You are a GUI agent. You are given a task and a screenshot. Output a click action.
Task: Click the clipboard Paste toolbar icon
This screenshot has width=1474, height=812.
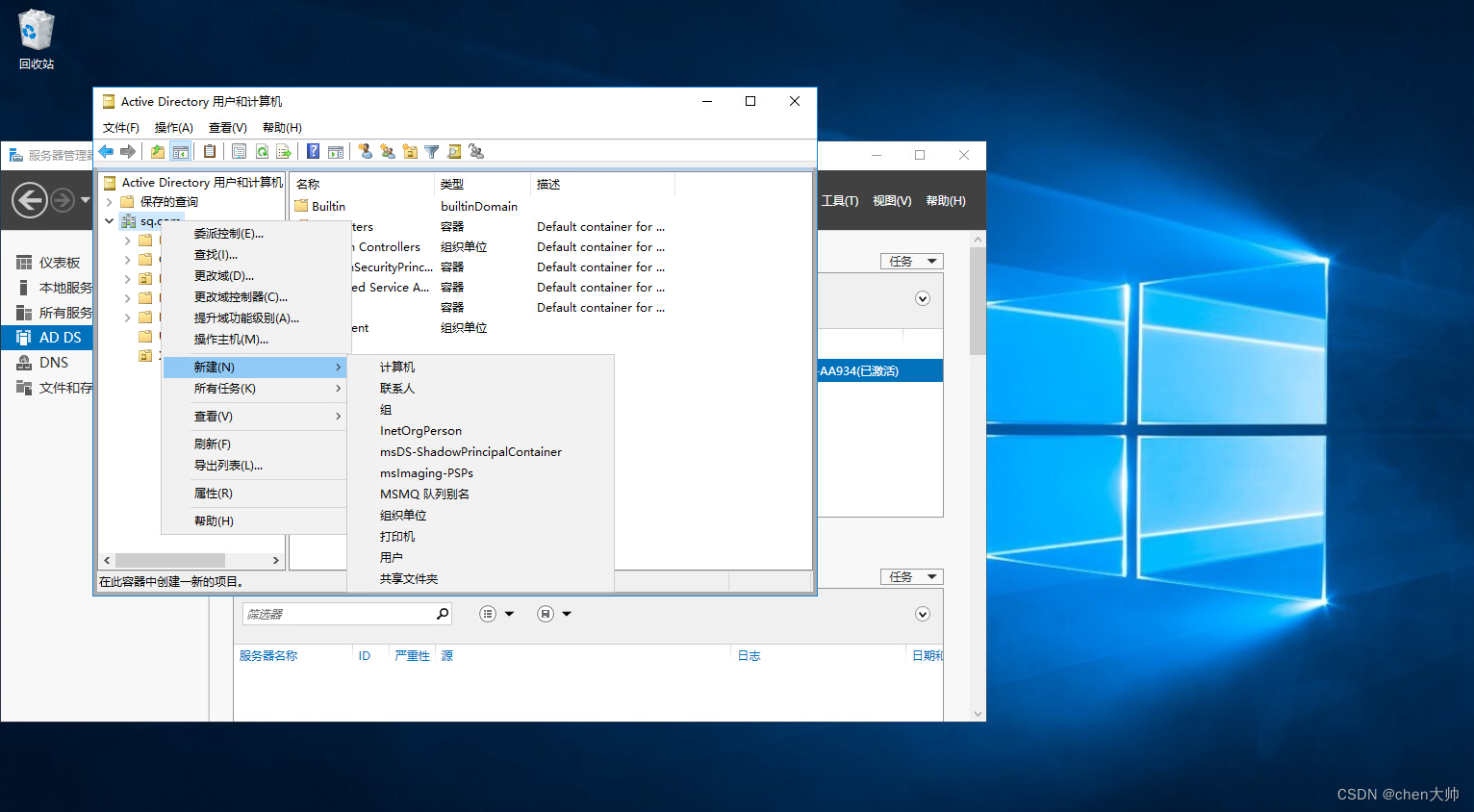(209, 151)
